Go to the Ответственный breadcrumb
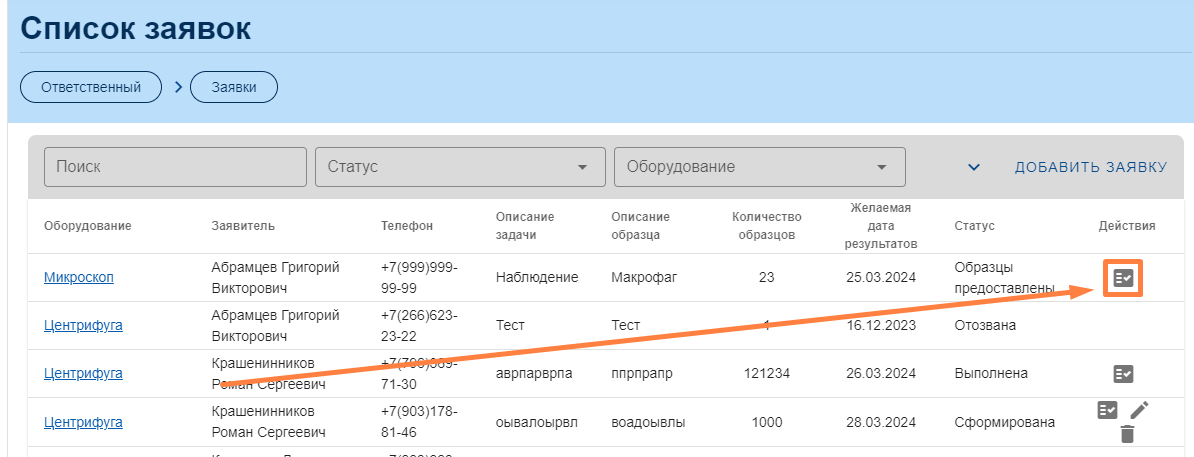This screenshot has width=1194, height=457. (x=91, y=87)
